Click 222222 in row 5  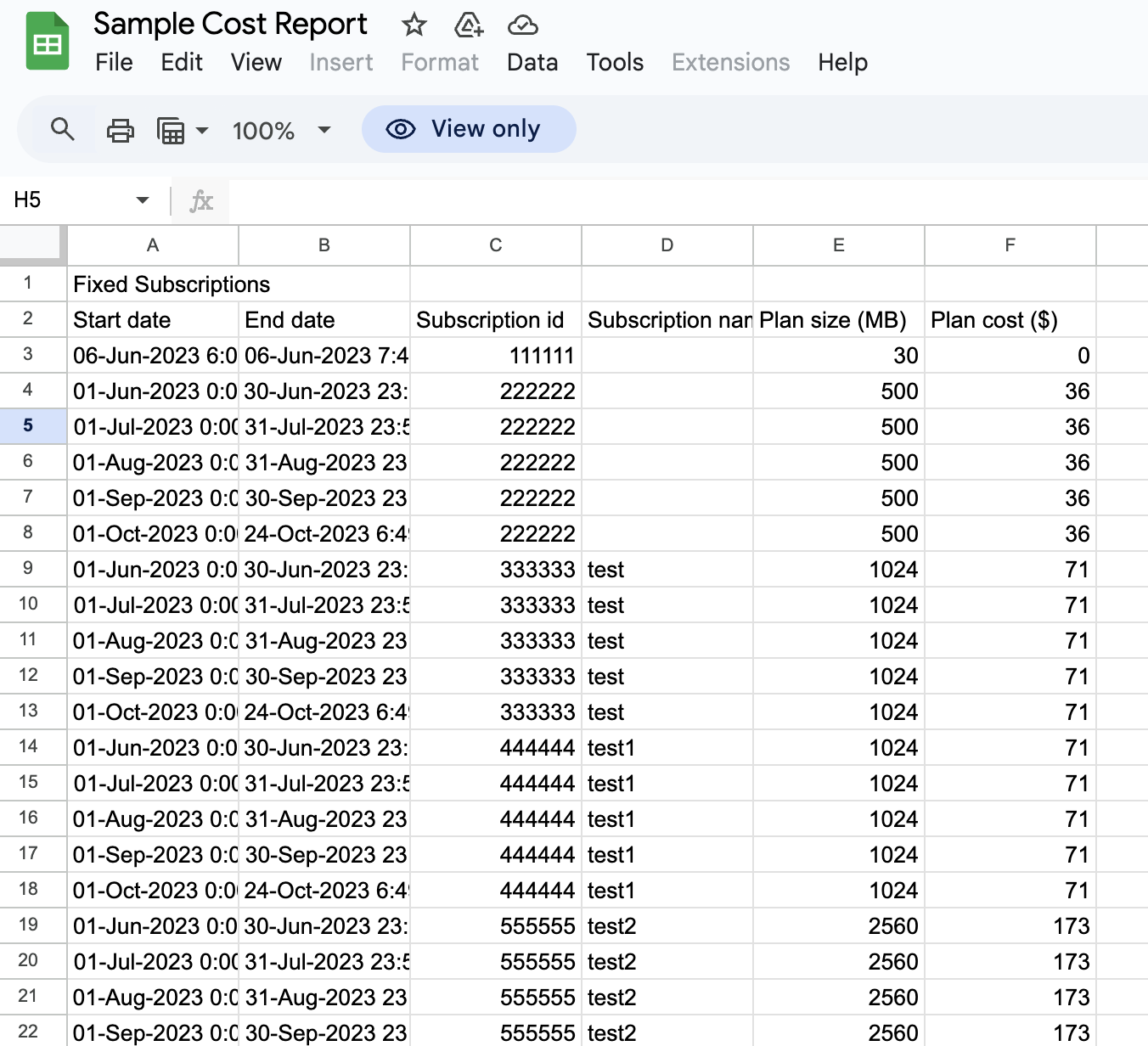point(496,427)
